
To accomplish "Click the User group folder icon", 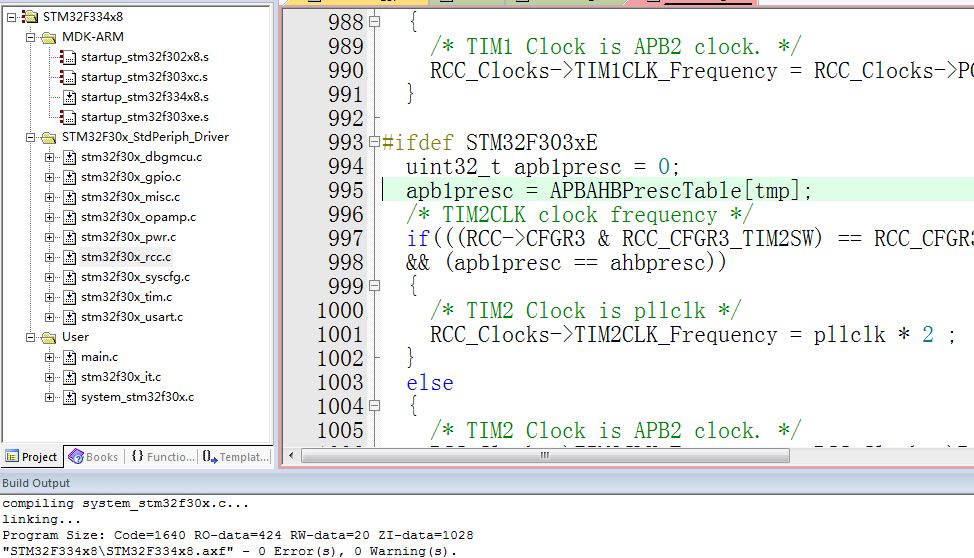I will coord(49,337).
